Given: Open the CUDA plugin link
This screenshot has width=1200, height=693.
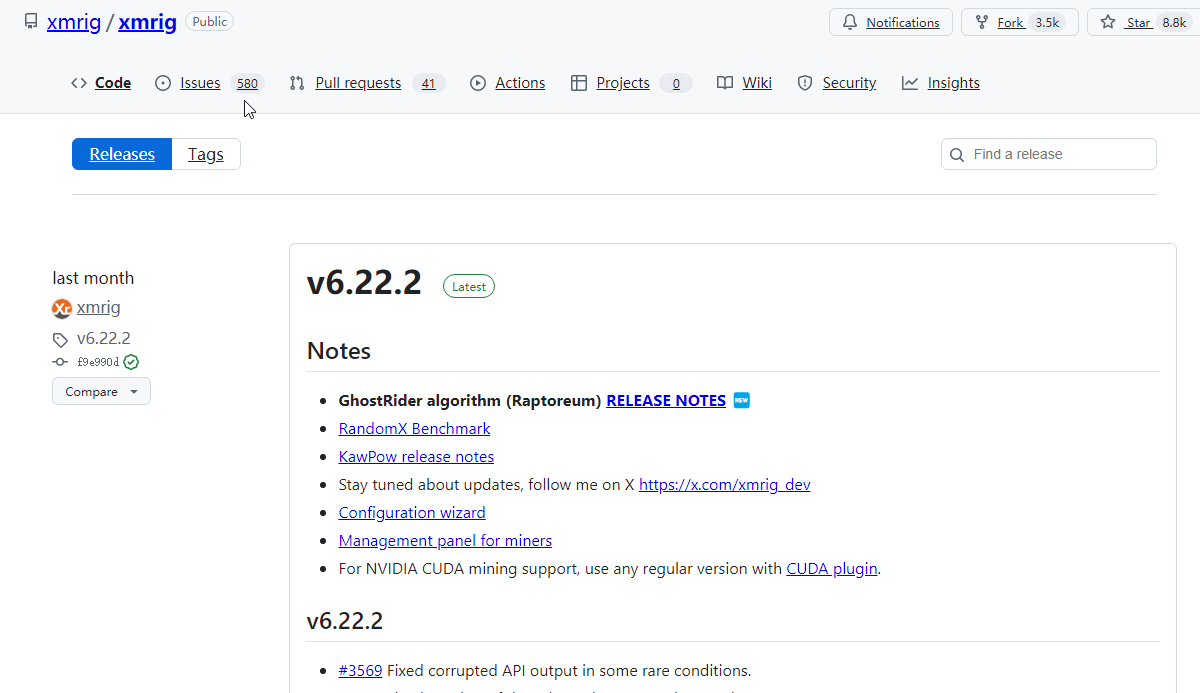Looking at the screenshot, I should tap(831, 568).
